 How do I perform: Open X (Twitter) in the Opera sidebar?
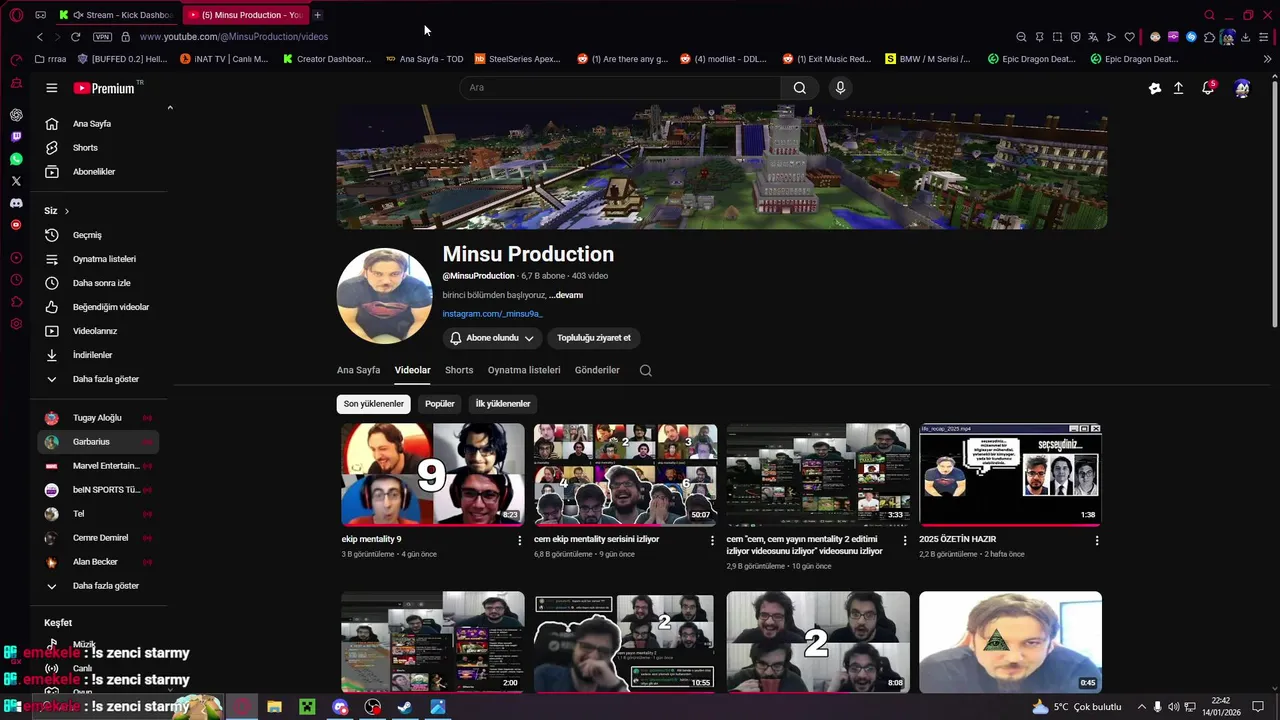pyautogui.click(x=16, y=181)
